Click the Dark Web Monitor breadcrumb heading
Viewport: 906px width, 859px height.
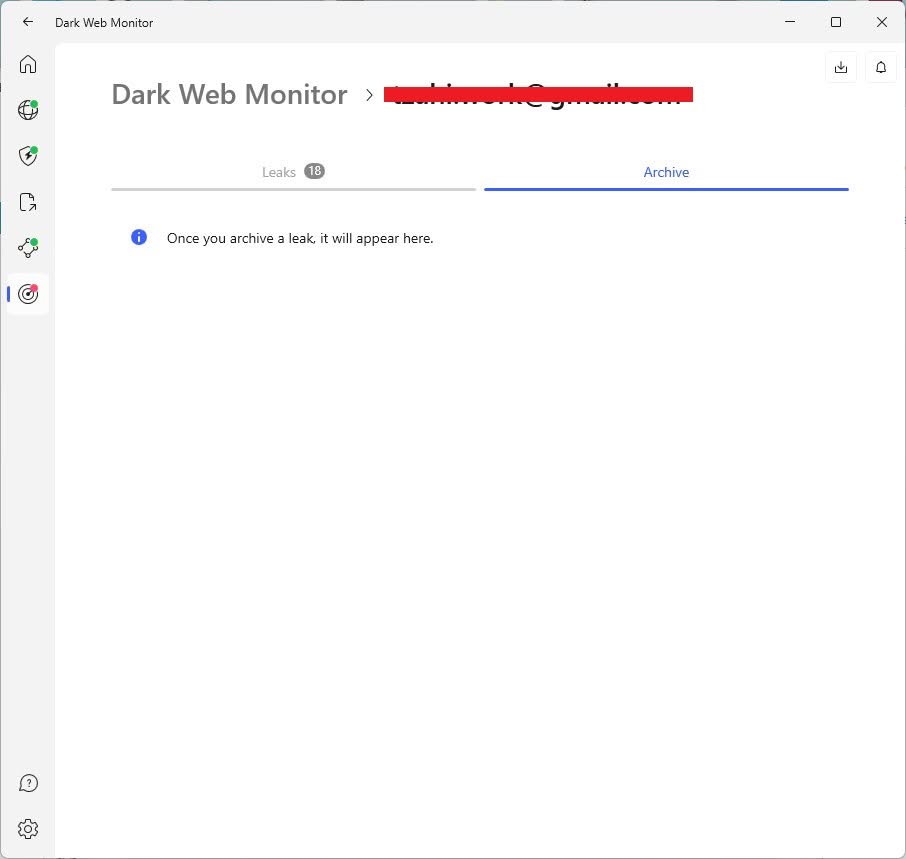[229, 94]
